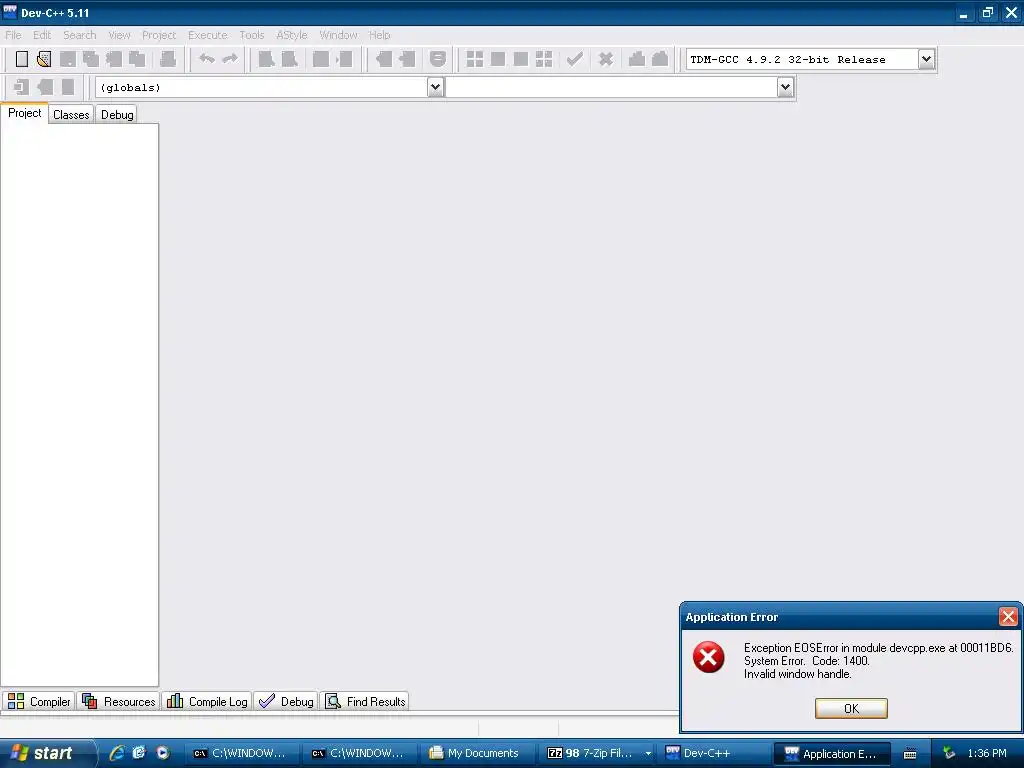Open the Window menu
Viewport: 1024px width, 768px height.
coord(338,35)
